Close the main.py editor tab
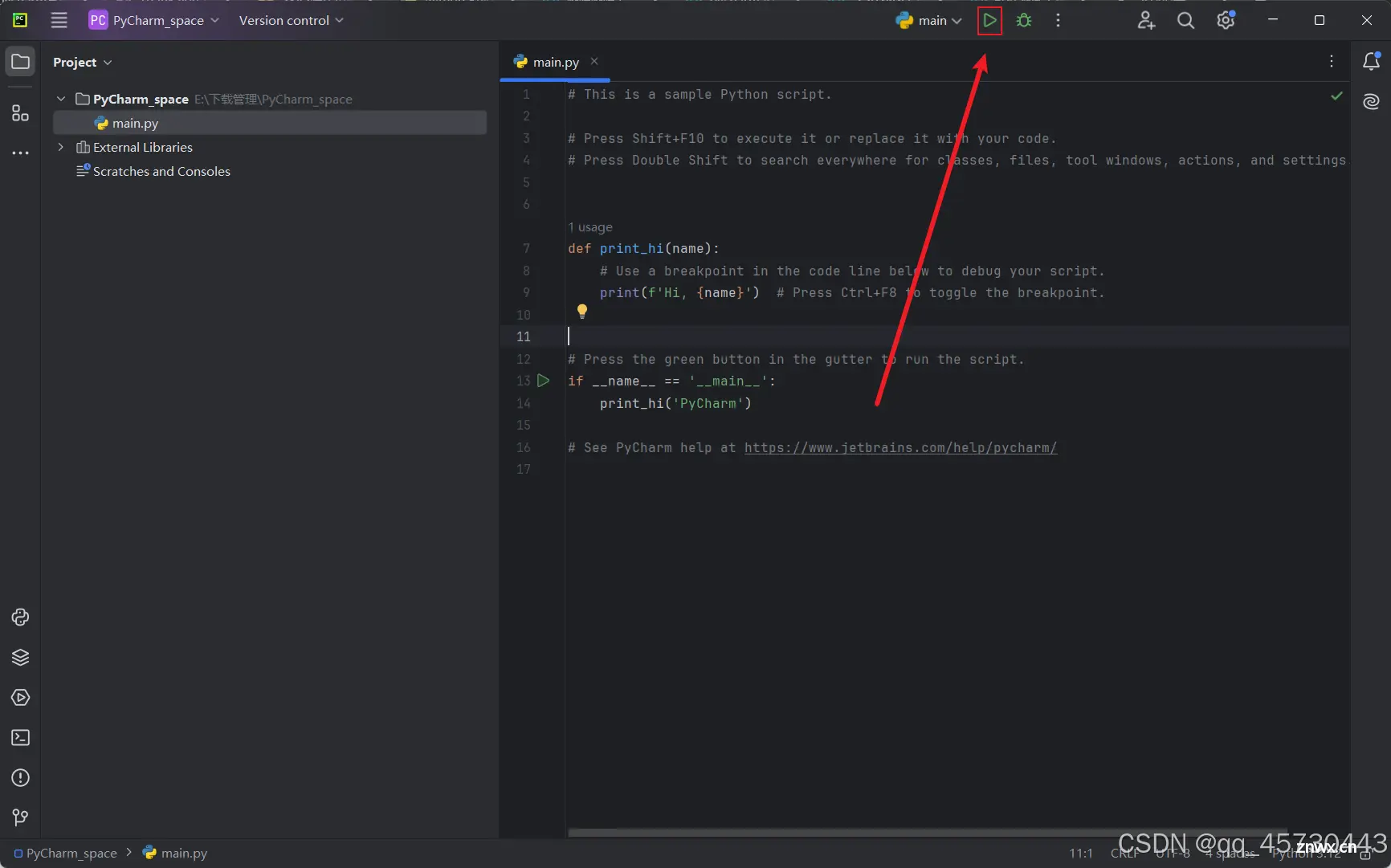This screenshot has width=1391, height=868. 594,61
